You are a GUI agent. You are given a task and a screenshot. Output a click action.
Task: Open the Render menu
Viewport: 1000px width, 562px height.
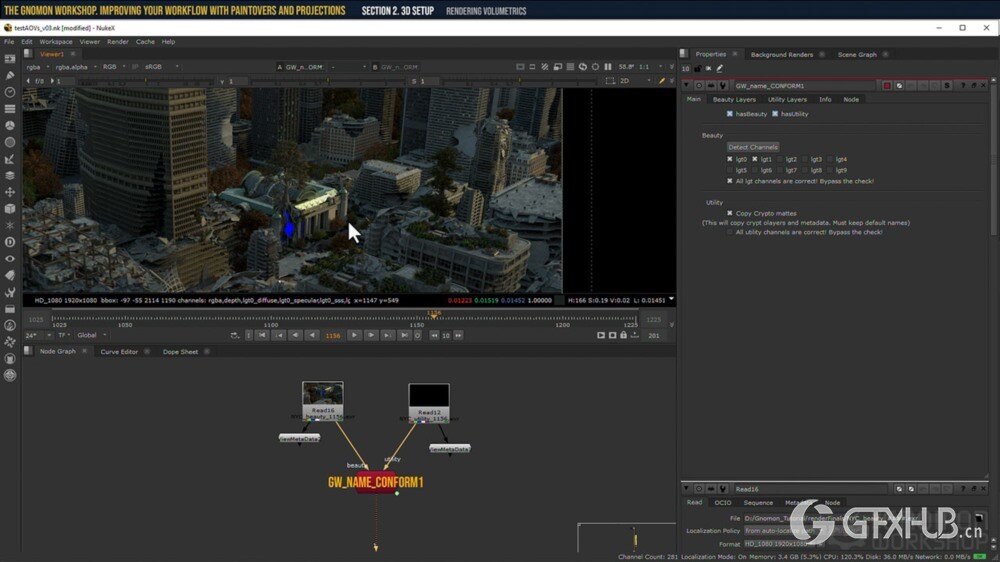117,41
